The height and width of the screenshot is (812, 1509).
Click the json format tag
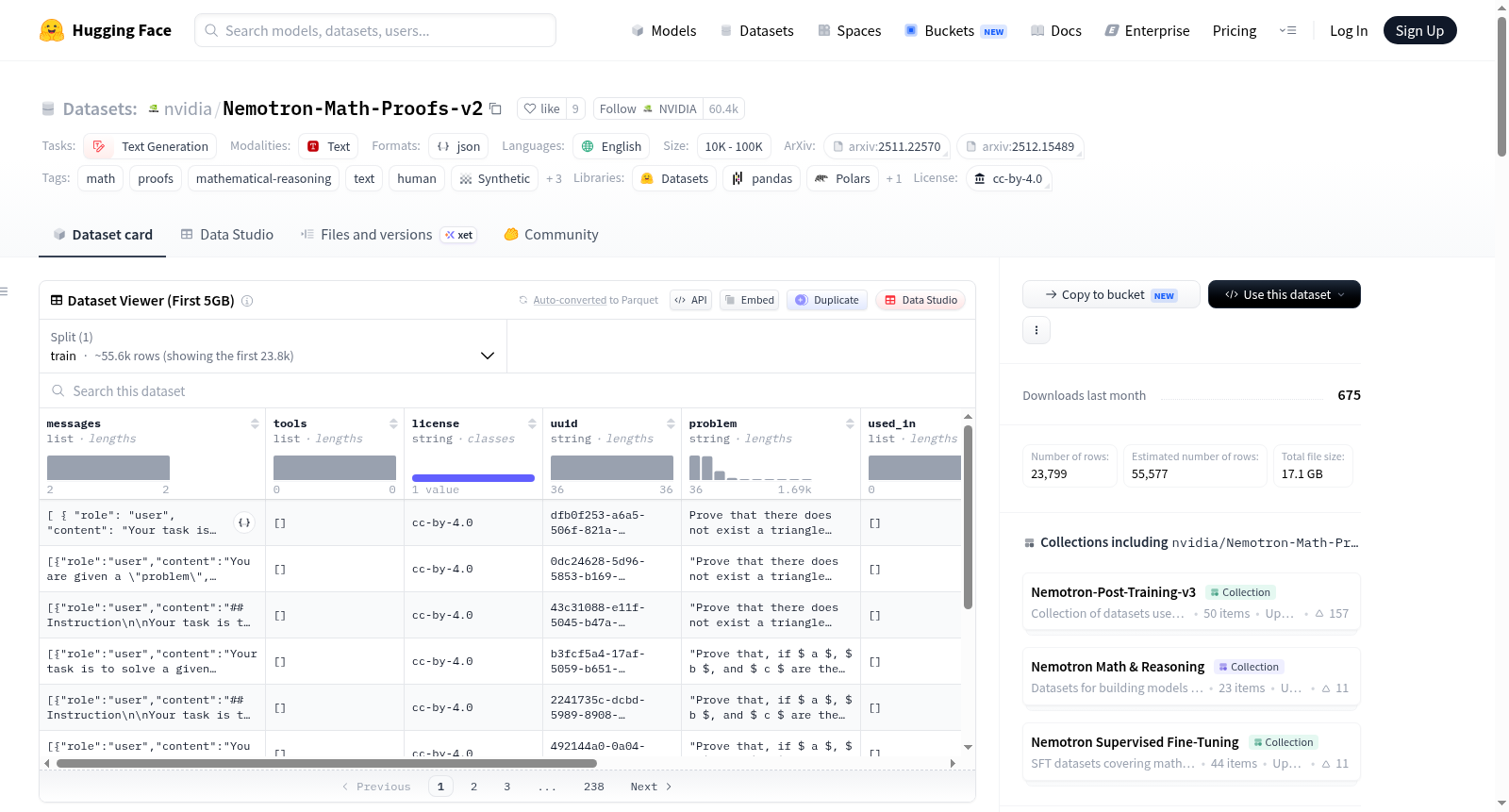pos(458,146)
